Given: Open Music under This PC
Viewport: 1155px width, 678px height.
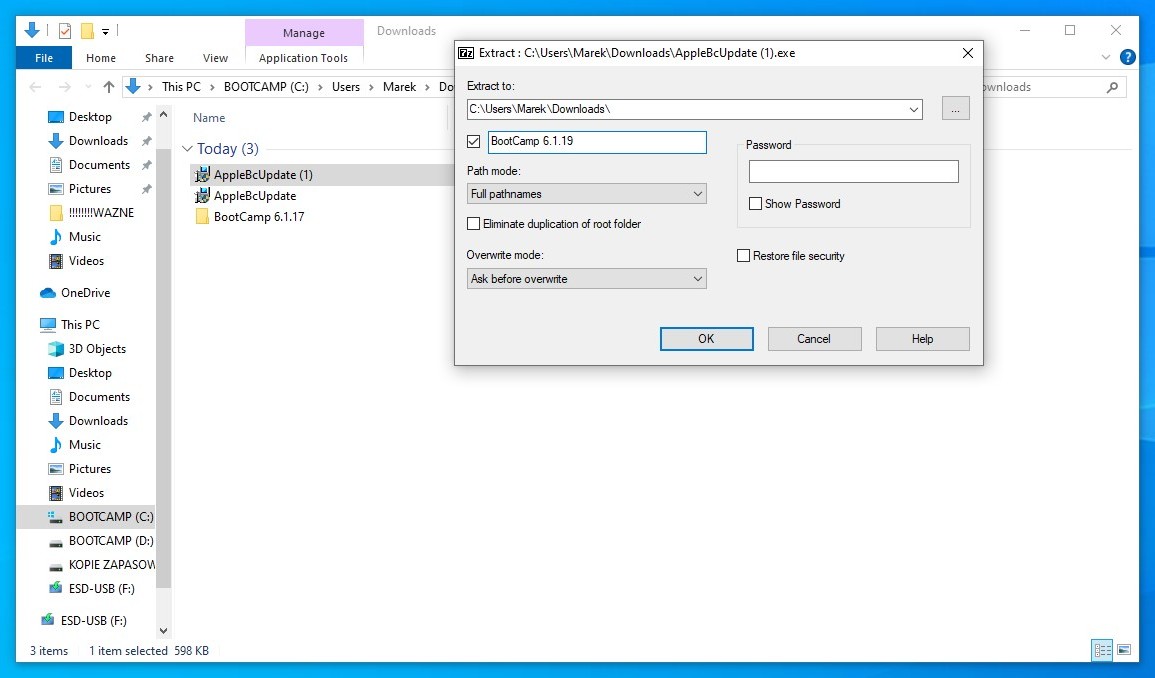Looking at the screenshot, I should 74,445.
